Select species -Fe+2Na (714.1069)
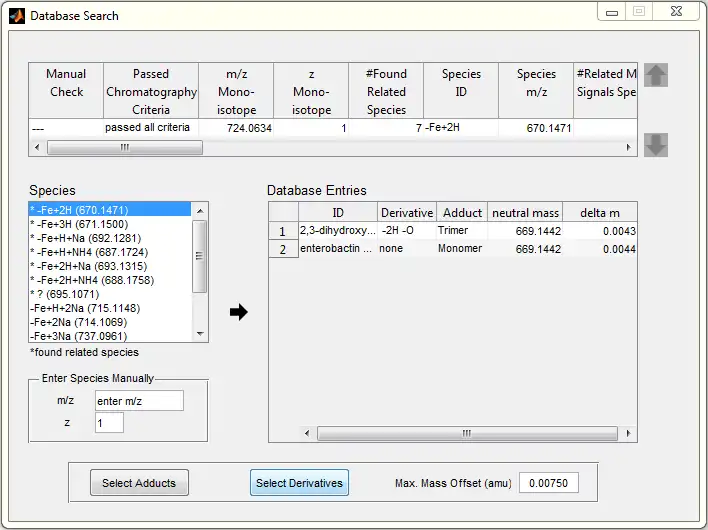Screen dimensions: 708x530 click(110, 322)
